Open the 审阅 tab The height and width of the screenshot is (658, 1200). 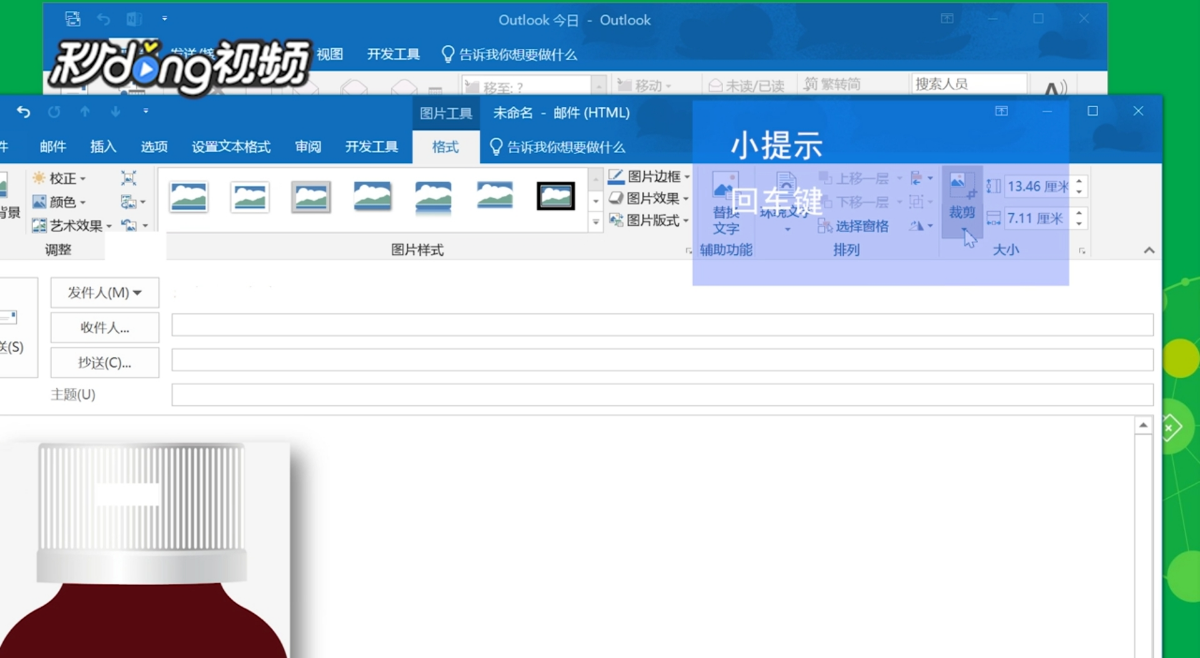point(308,147)
